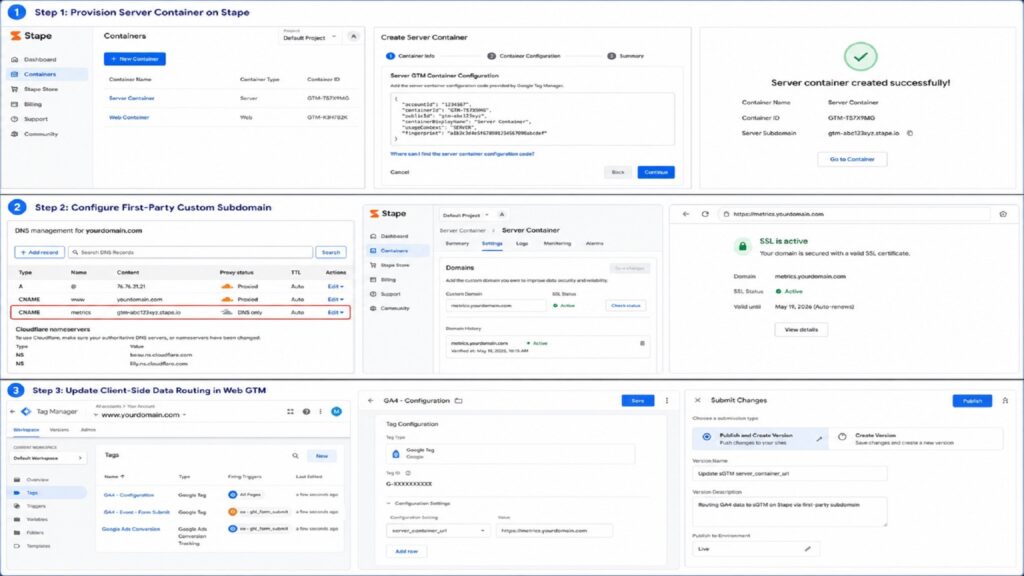
Task: Click the Tag Manager logo
Action: coord(26,411)
